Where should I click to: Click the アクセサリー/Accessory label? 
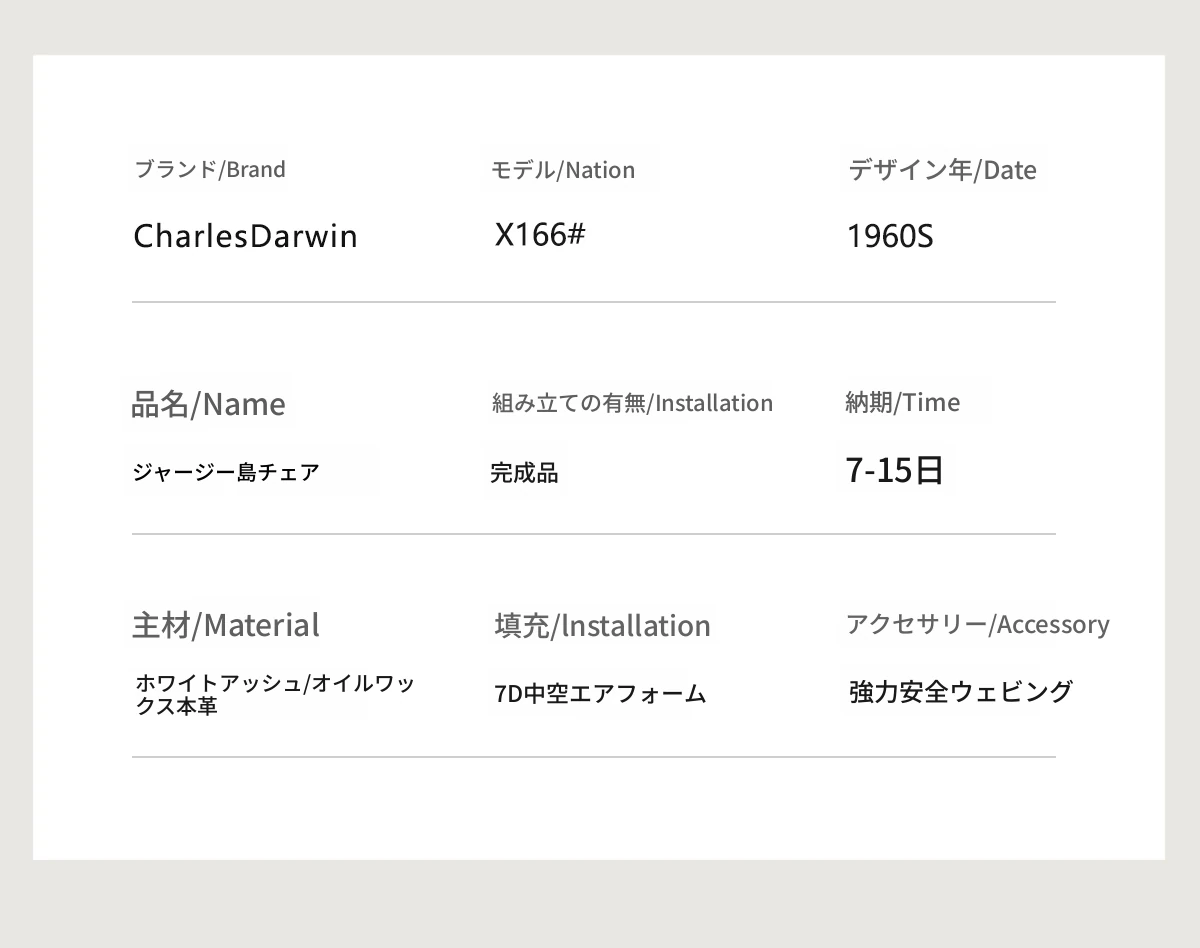[977, 624]
